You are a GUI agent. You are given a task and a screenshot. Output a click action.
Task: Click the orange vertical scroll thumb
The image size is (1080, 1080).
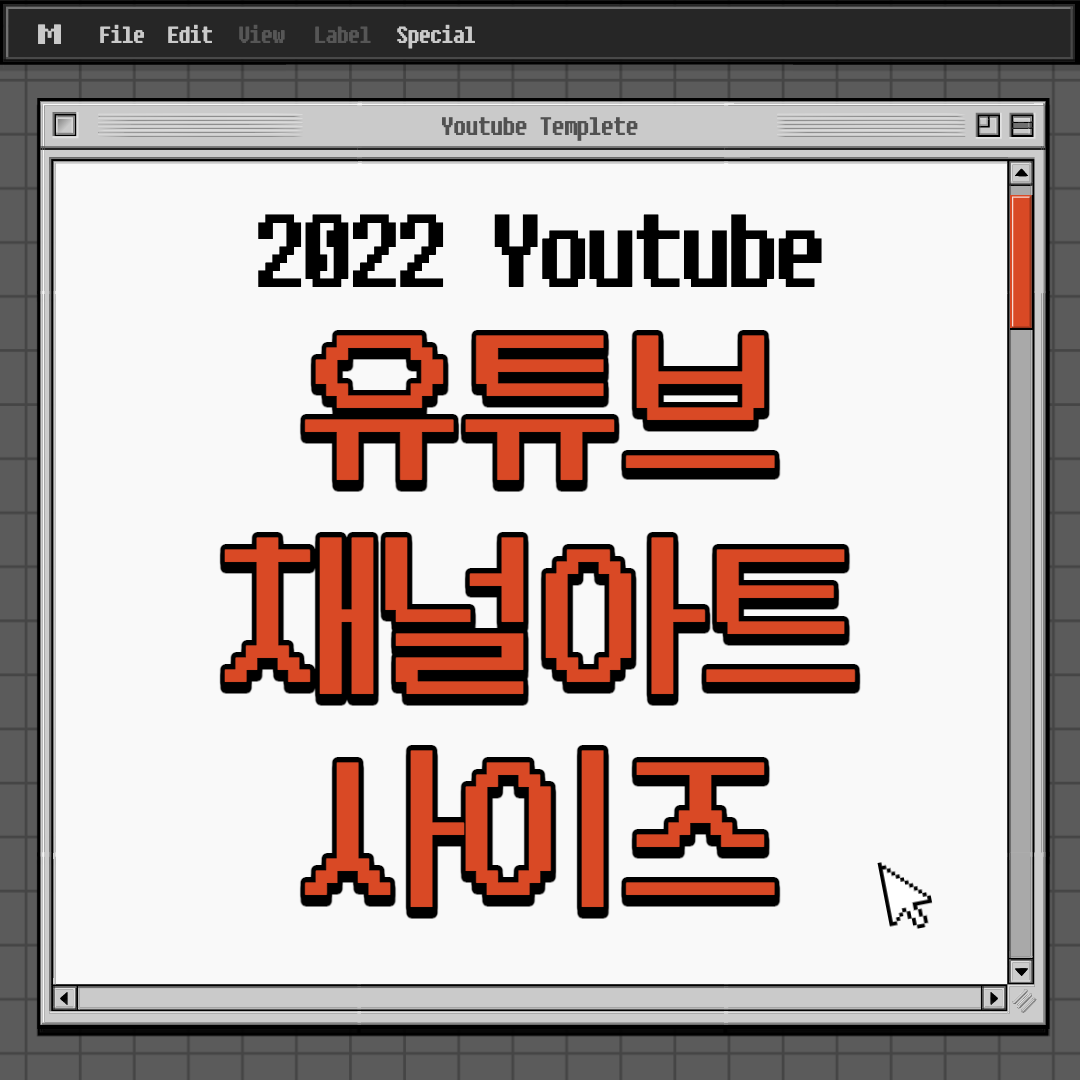[x=1021, y=262]
